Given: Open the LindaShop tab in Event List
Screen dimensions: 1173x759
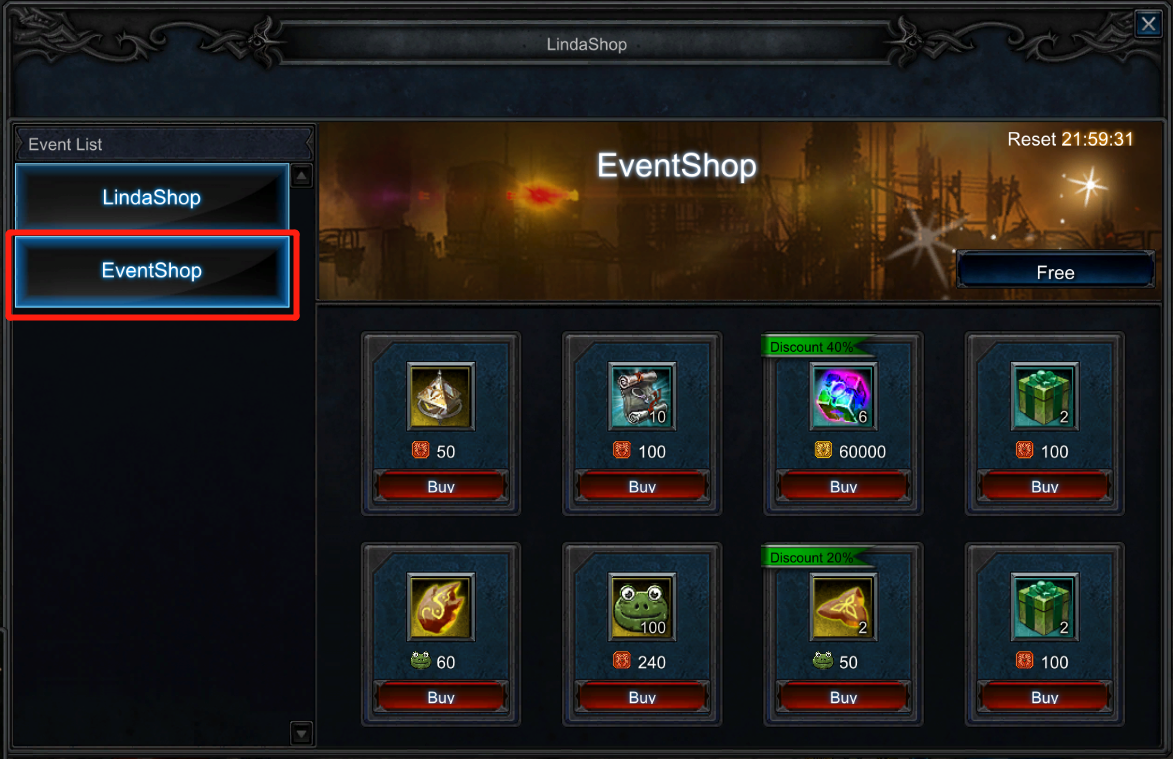Looking at the screenshot, I should [x=152, y=197].
